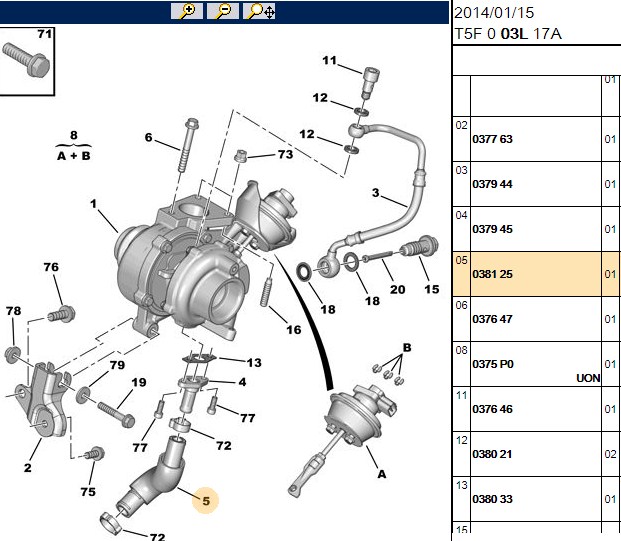Select the magnifier with pan arrows tool
This screenshot has width=621, height=541.
[259, 11]
